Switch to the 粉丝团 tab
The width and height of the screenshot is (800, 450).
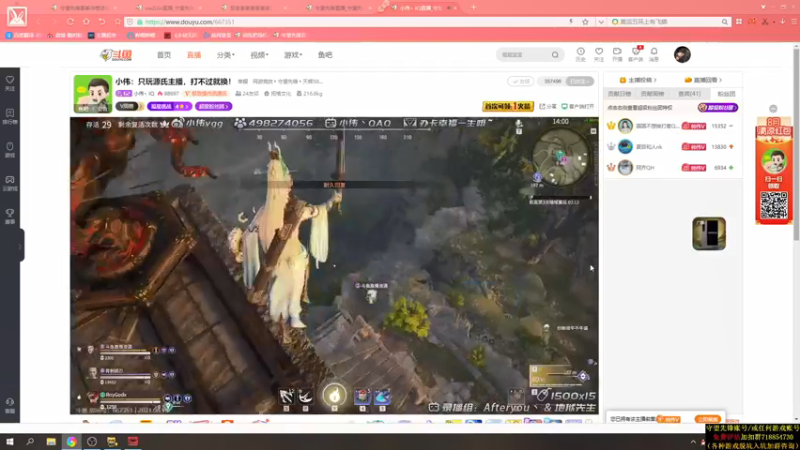(x=726, y=94)
